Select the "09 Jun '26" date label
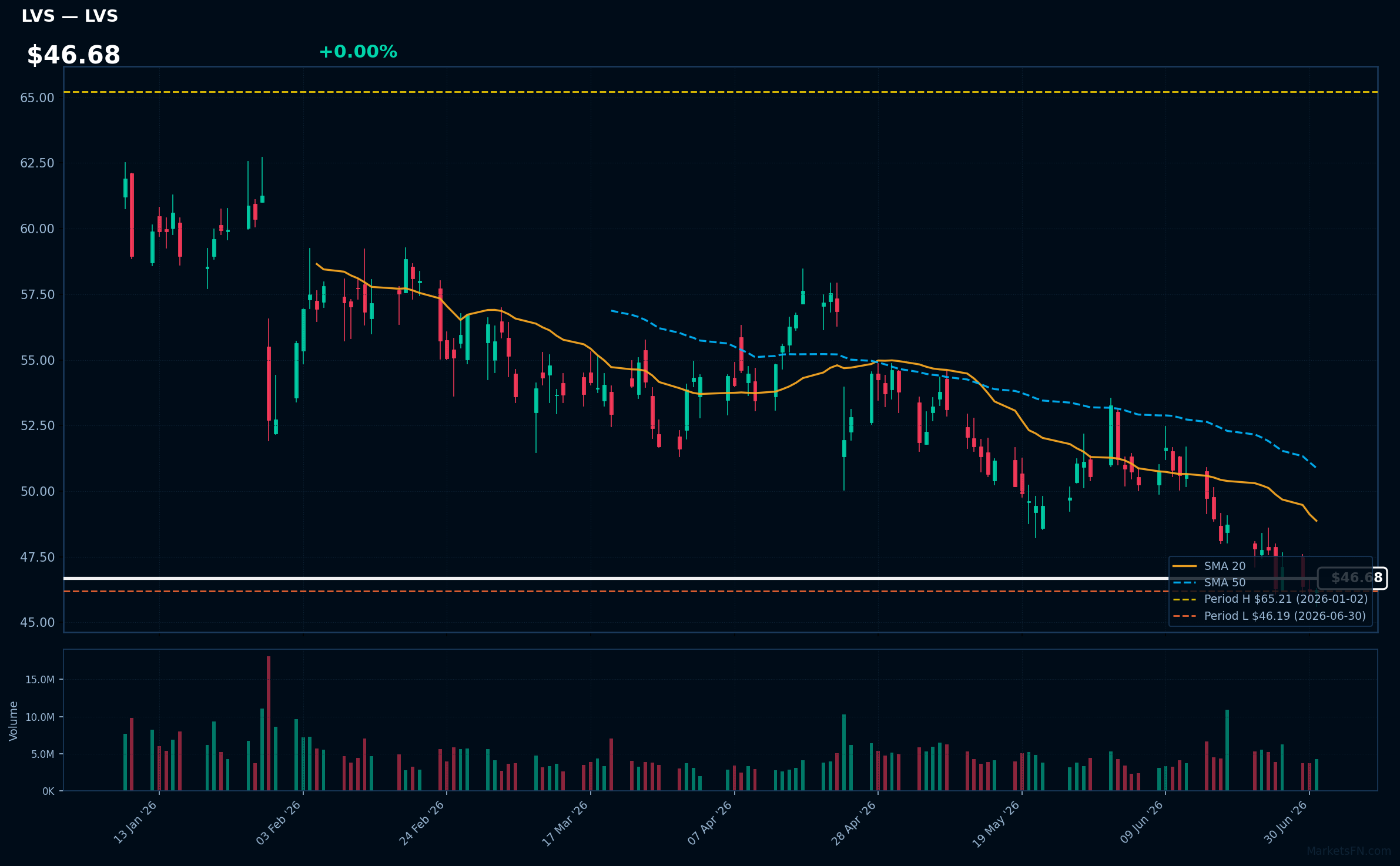The width and height of the screenshot is (1400, 866). (x=1141, y=823)
